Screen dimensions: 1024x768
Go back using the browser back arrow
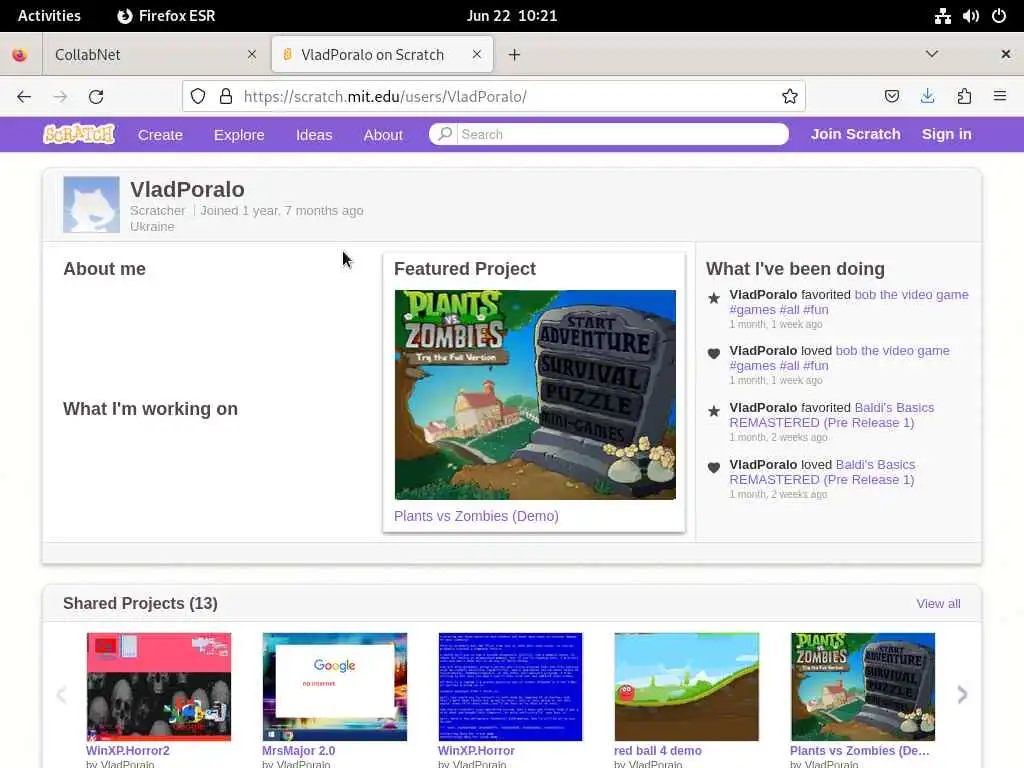click(x=24, y=97)
